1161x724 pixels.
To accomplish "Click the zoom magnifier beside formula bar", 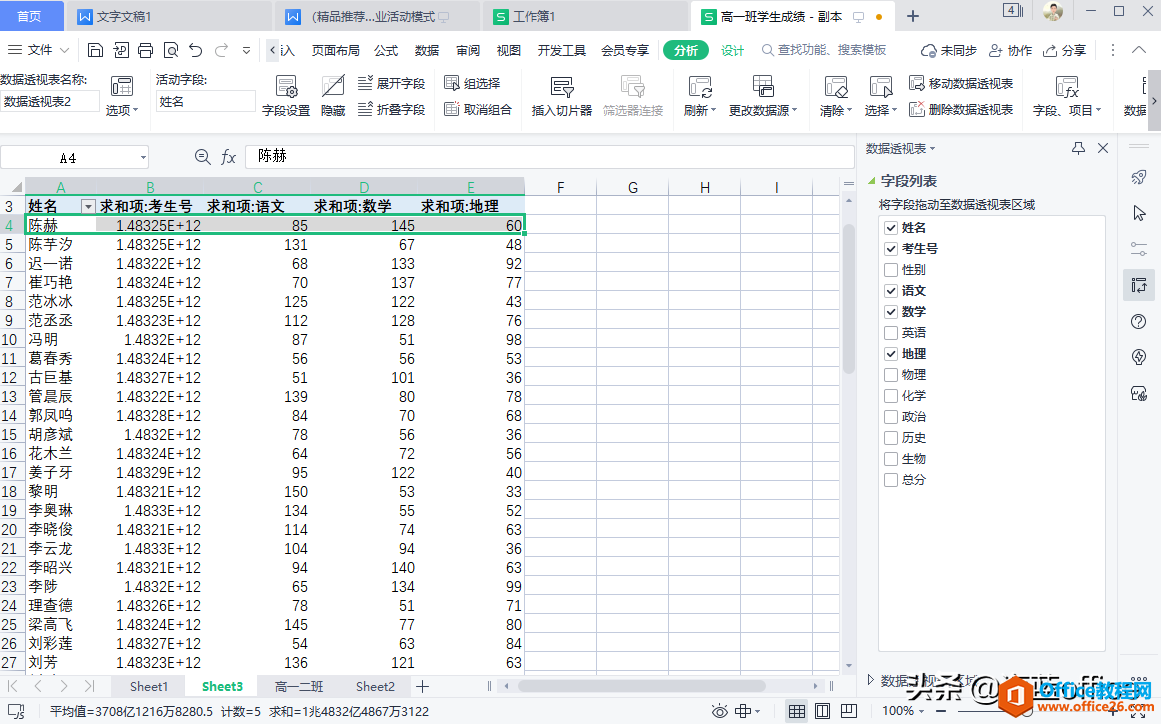I will (x=202, y=156).
